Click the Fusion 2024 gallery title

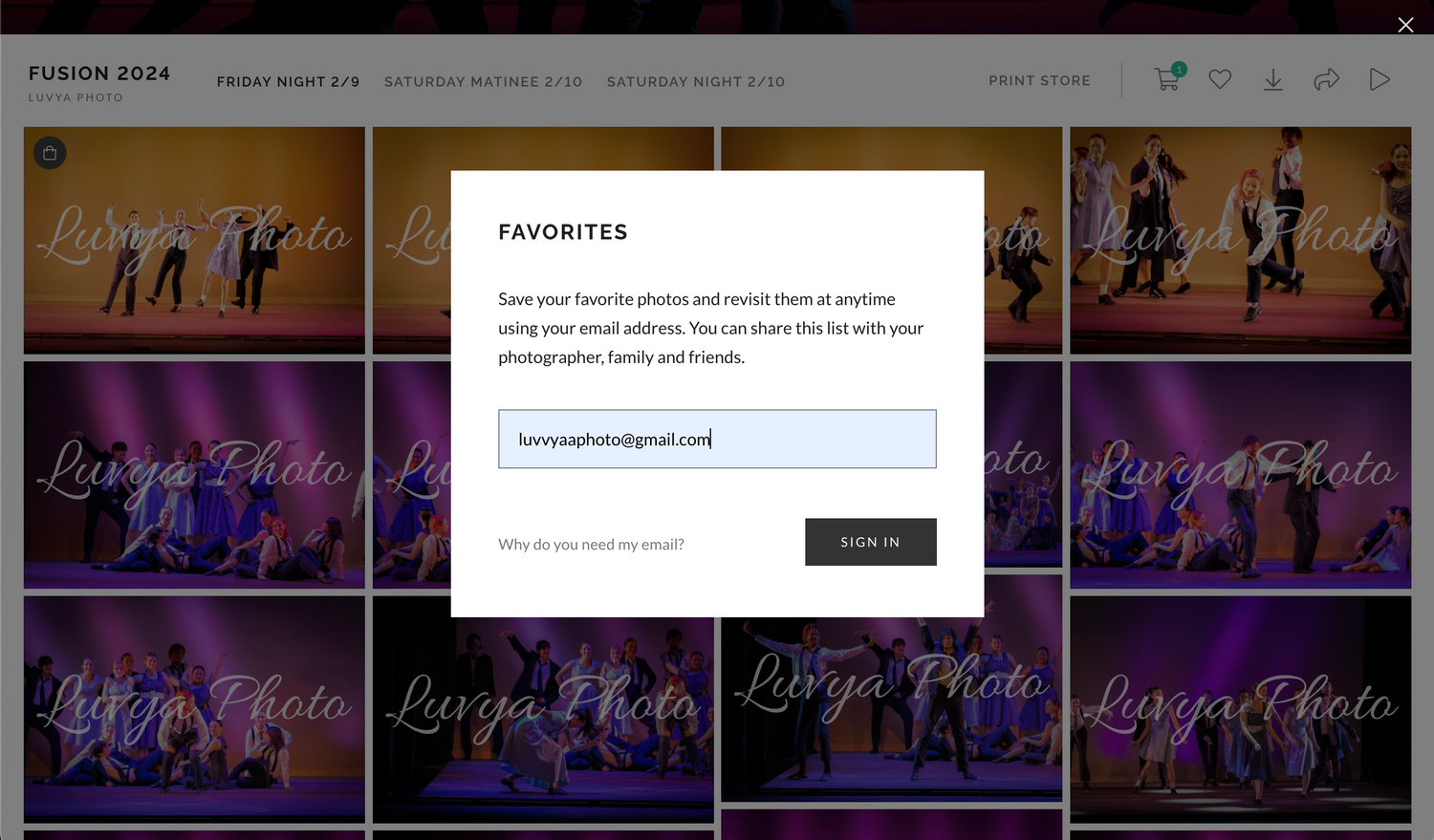(99, 74)
